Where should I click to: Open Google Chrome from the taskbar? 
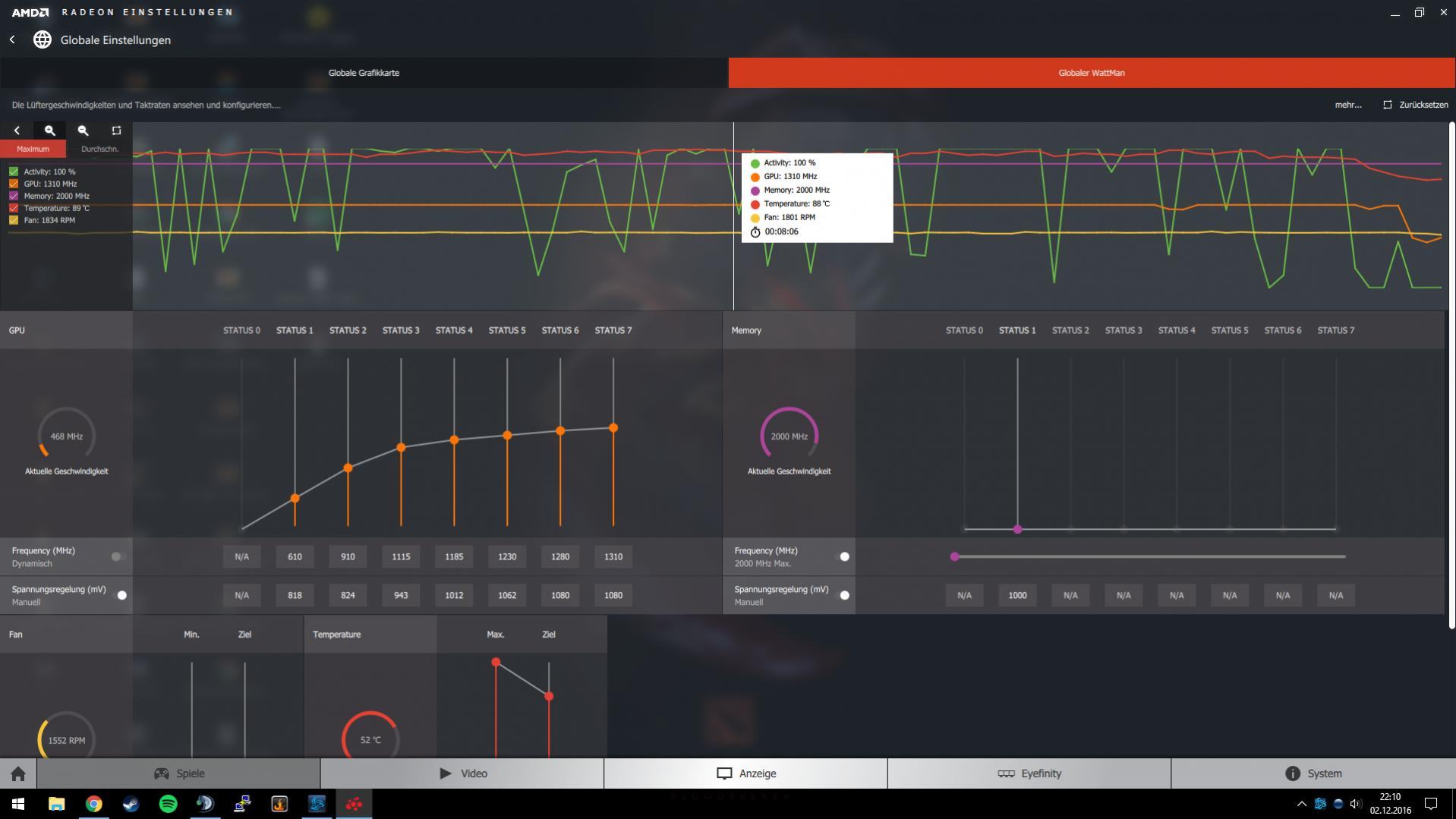click(x=93, y=803)
